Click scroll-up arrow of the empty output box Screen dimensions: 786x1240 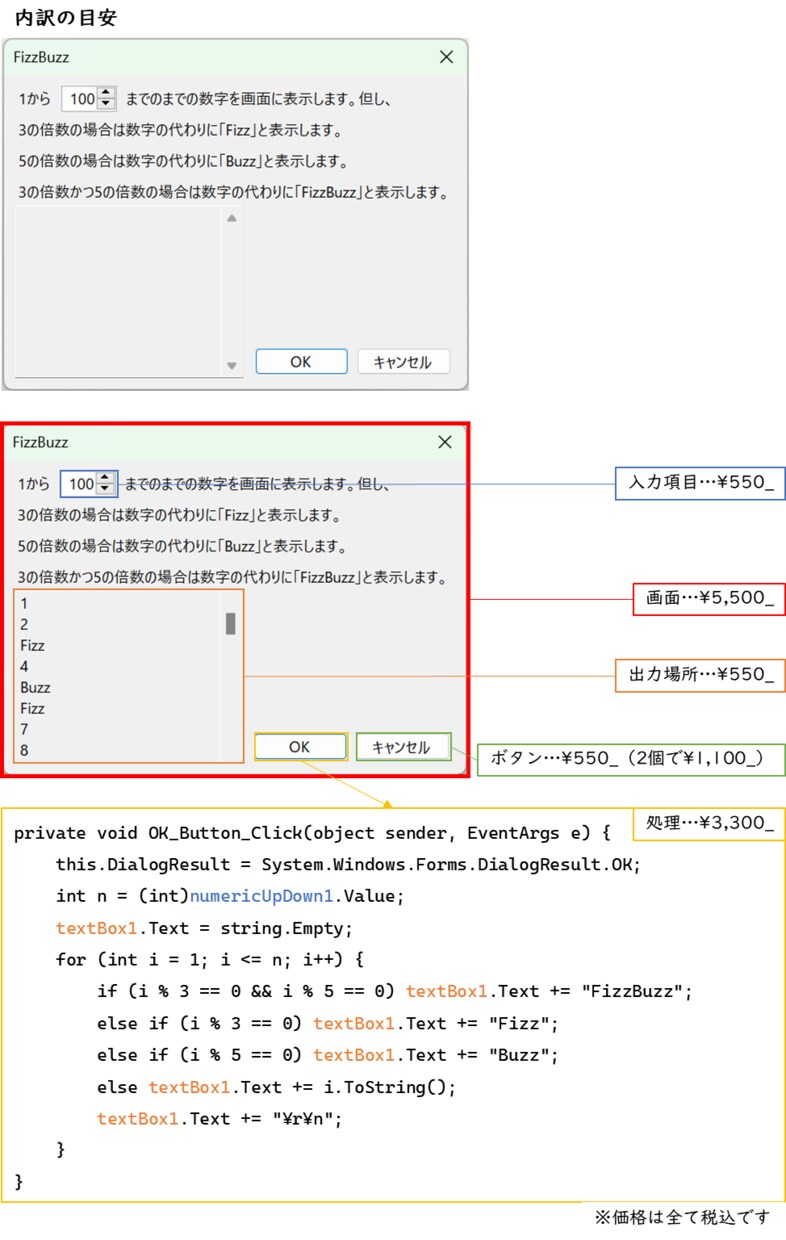(x=232, y=217)
